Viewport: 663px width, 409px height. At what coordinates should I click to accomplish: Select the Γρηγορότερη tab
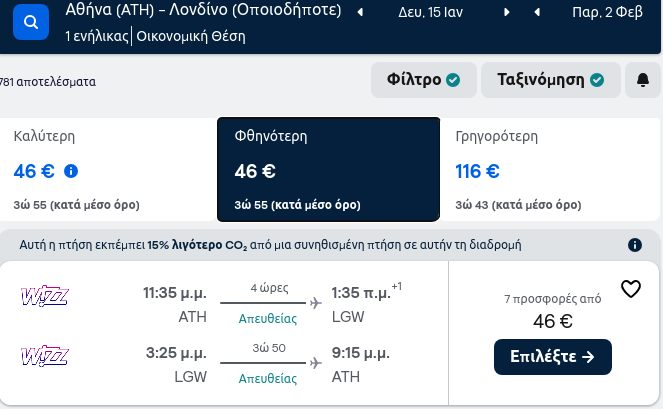coord(551,170)
